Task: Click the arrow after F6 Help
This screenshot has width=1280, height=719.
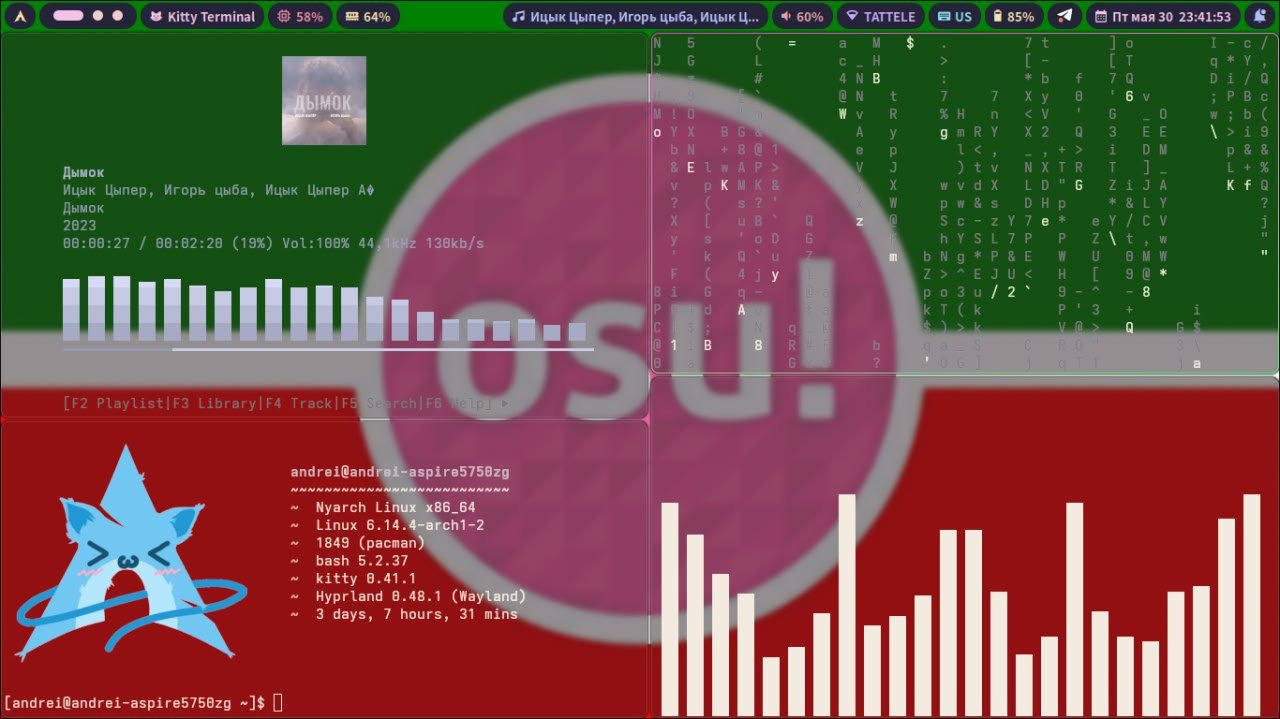Action: tap(504, 403)
